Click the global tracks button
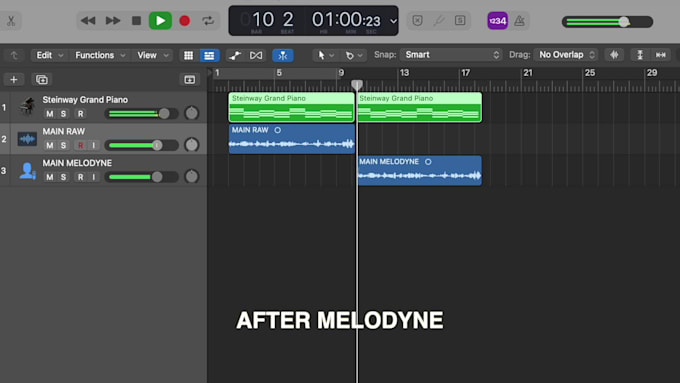 (x=190, y=79)
